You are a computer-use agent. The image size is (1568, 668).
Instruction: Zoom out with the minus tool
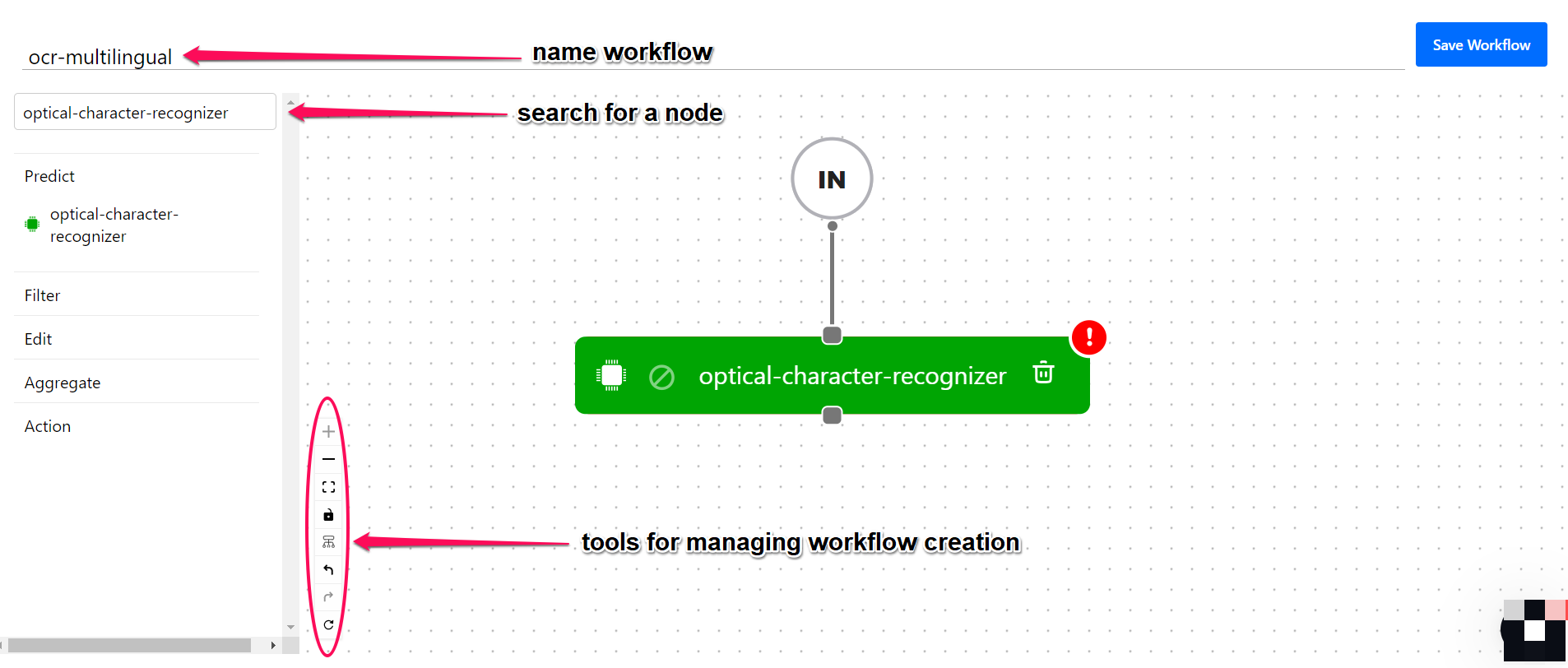328,459
